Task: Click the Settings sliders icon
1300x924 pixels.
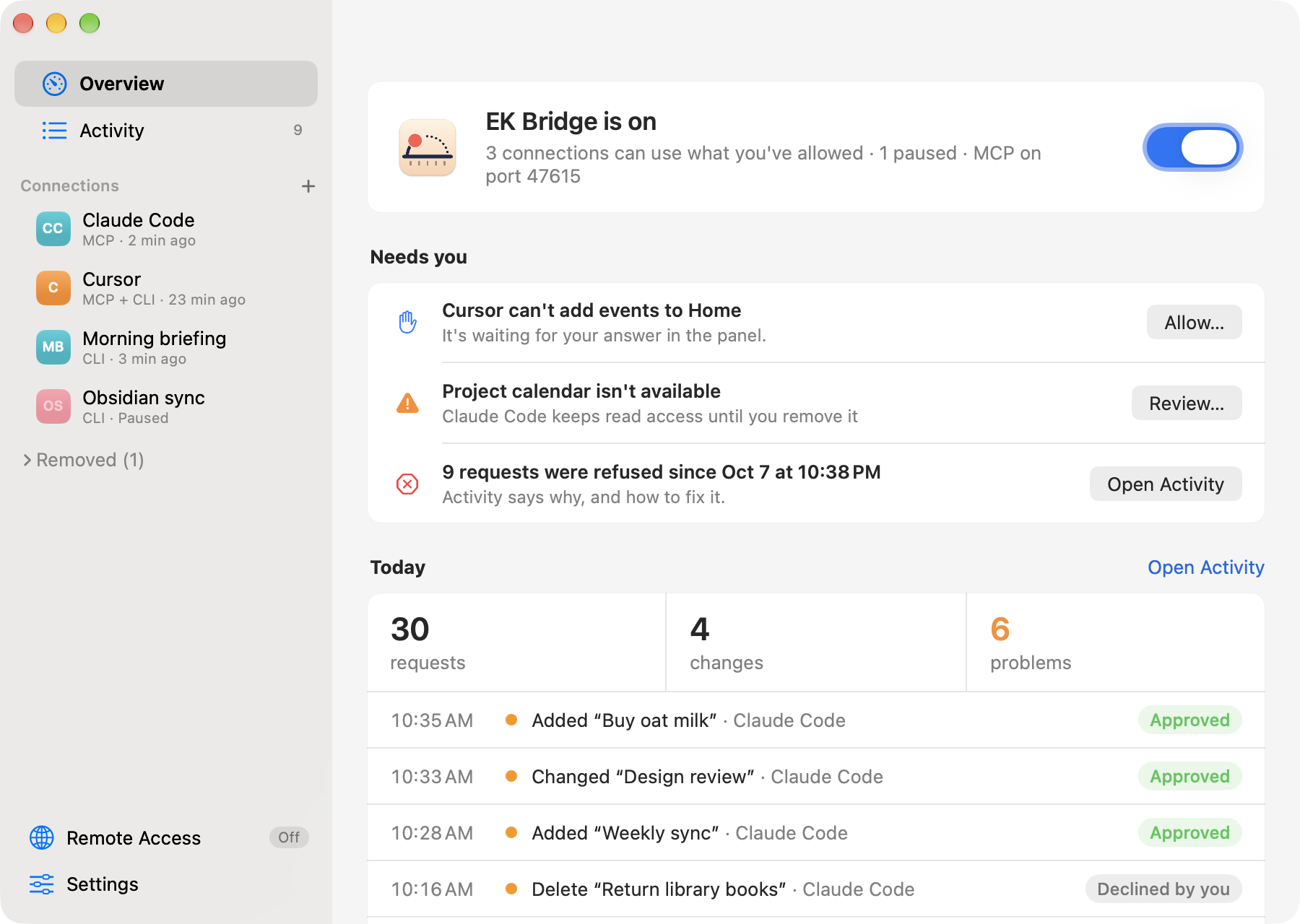Action: [42, 884]
